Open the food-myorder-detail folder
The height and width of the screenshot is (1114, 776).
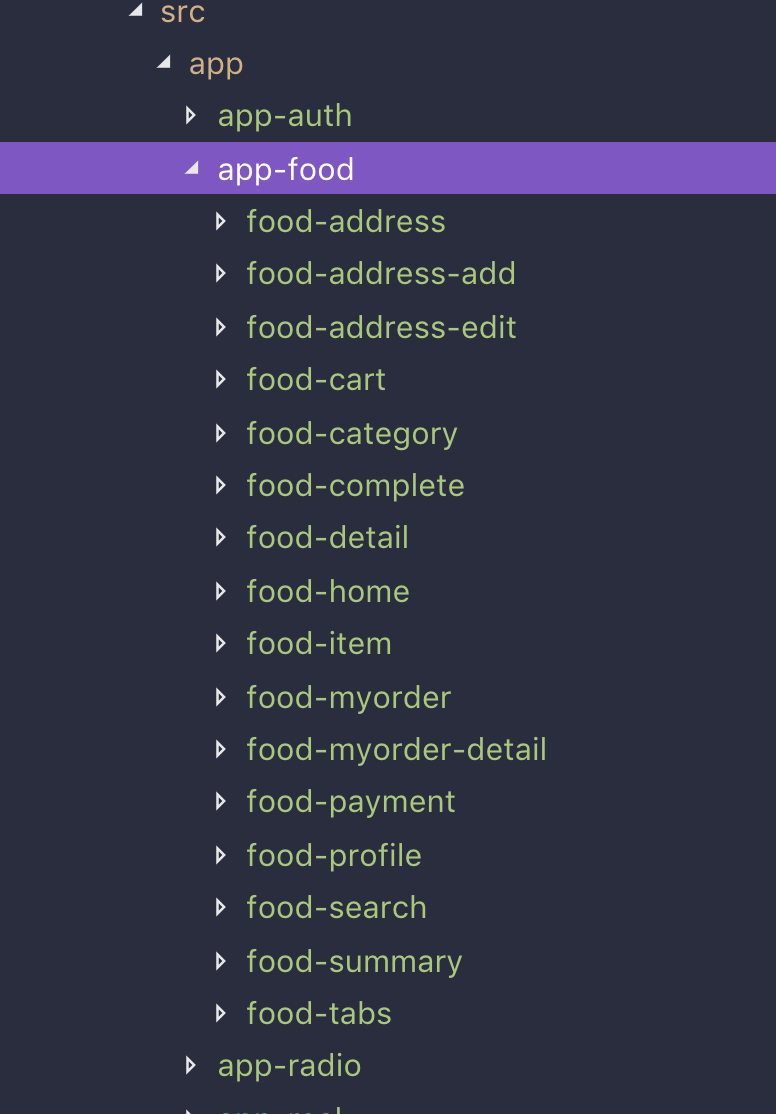click(397, 750)
